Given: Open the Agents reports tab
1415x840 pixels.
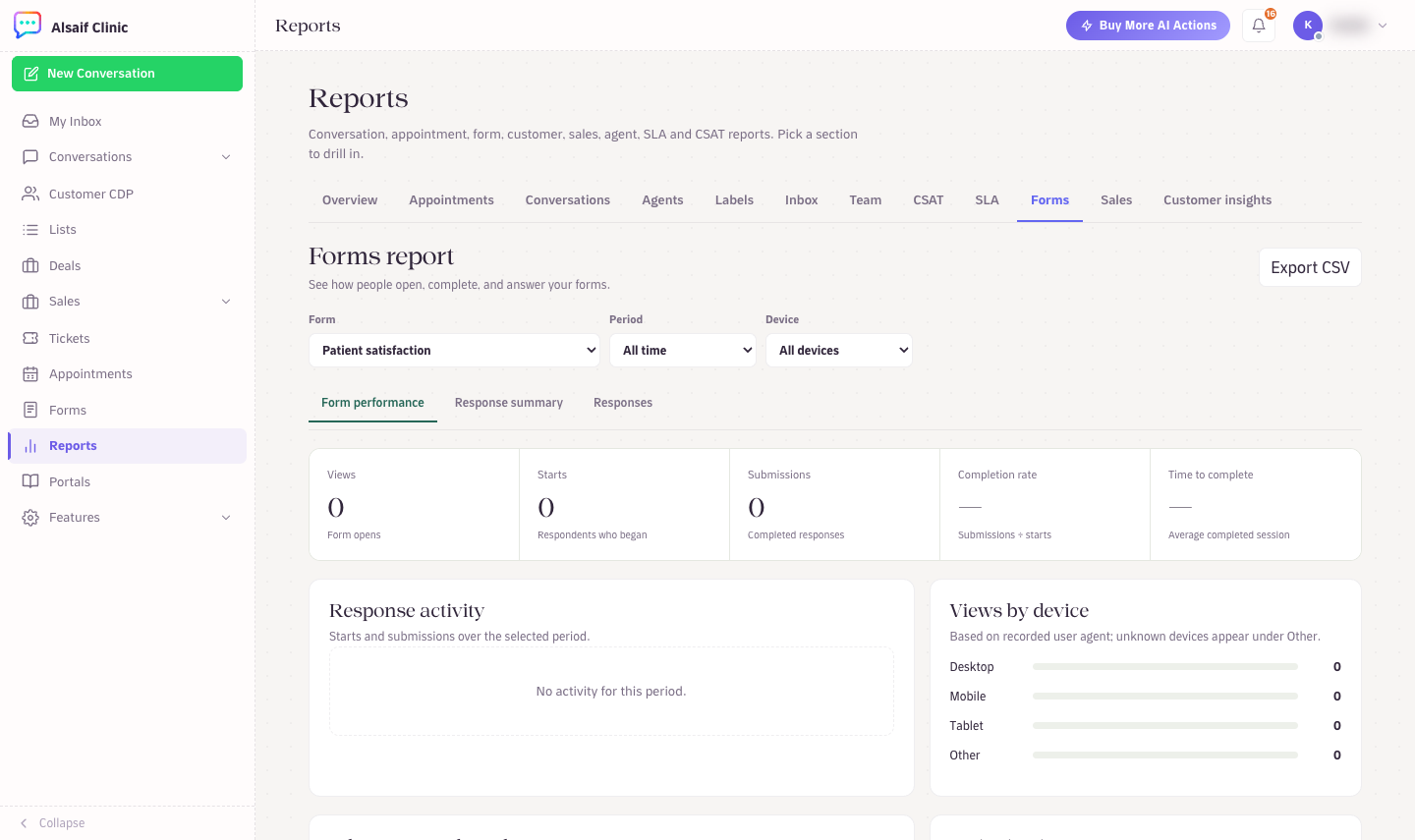Looking at the screenshot, I should [x=662, y=200].
